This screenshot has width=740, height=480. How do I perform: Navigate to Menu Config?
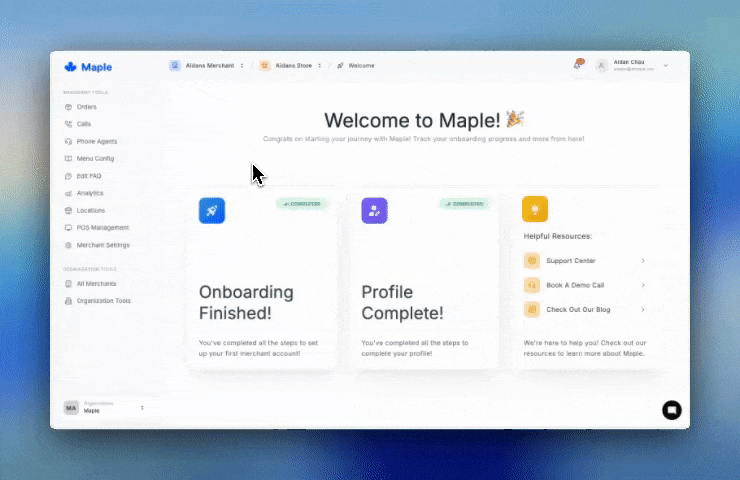[95, 159]
